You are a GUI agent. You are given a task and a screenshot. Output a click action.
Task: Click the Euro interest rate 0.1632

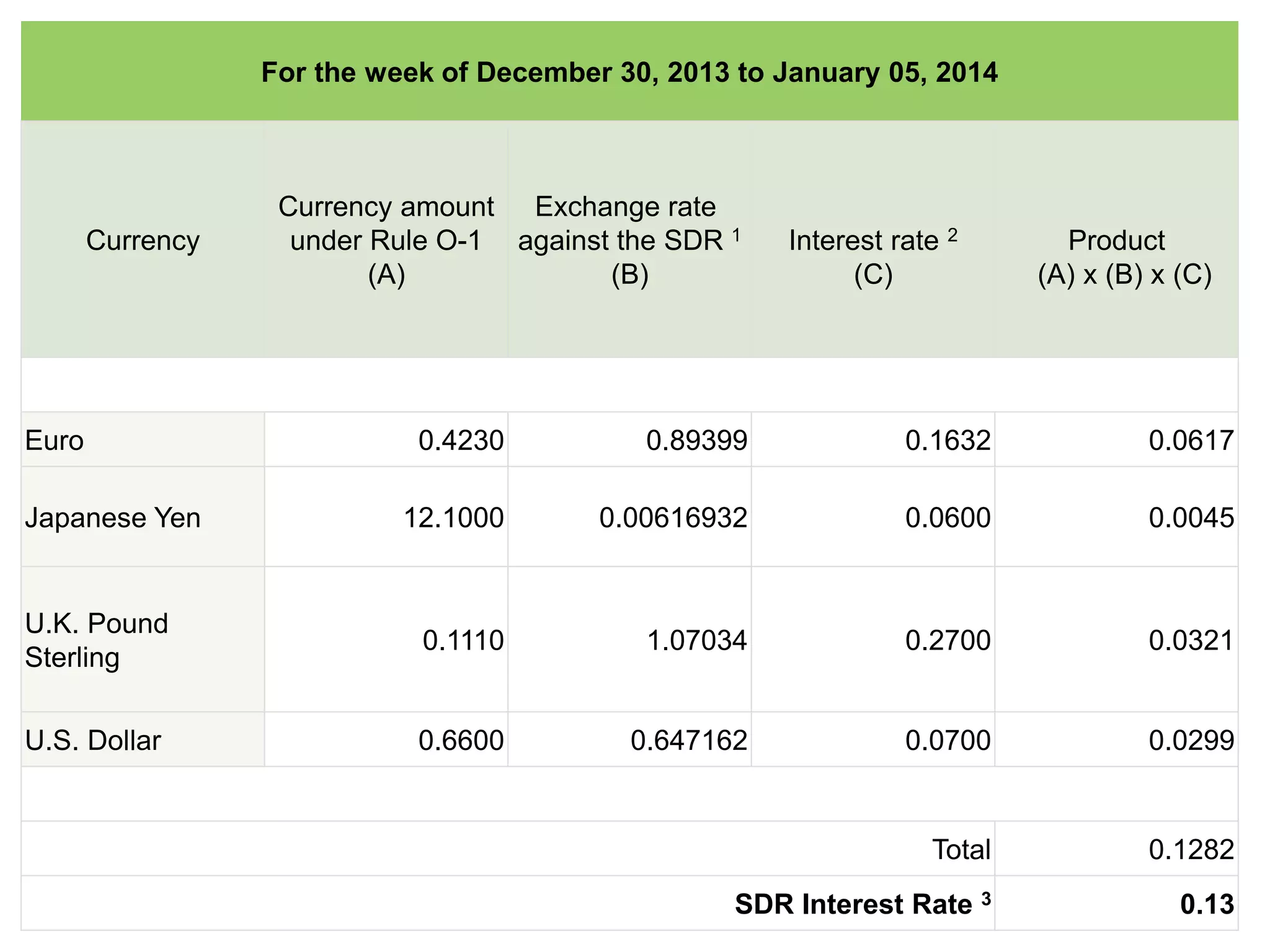tap(948, 441)
